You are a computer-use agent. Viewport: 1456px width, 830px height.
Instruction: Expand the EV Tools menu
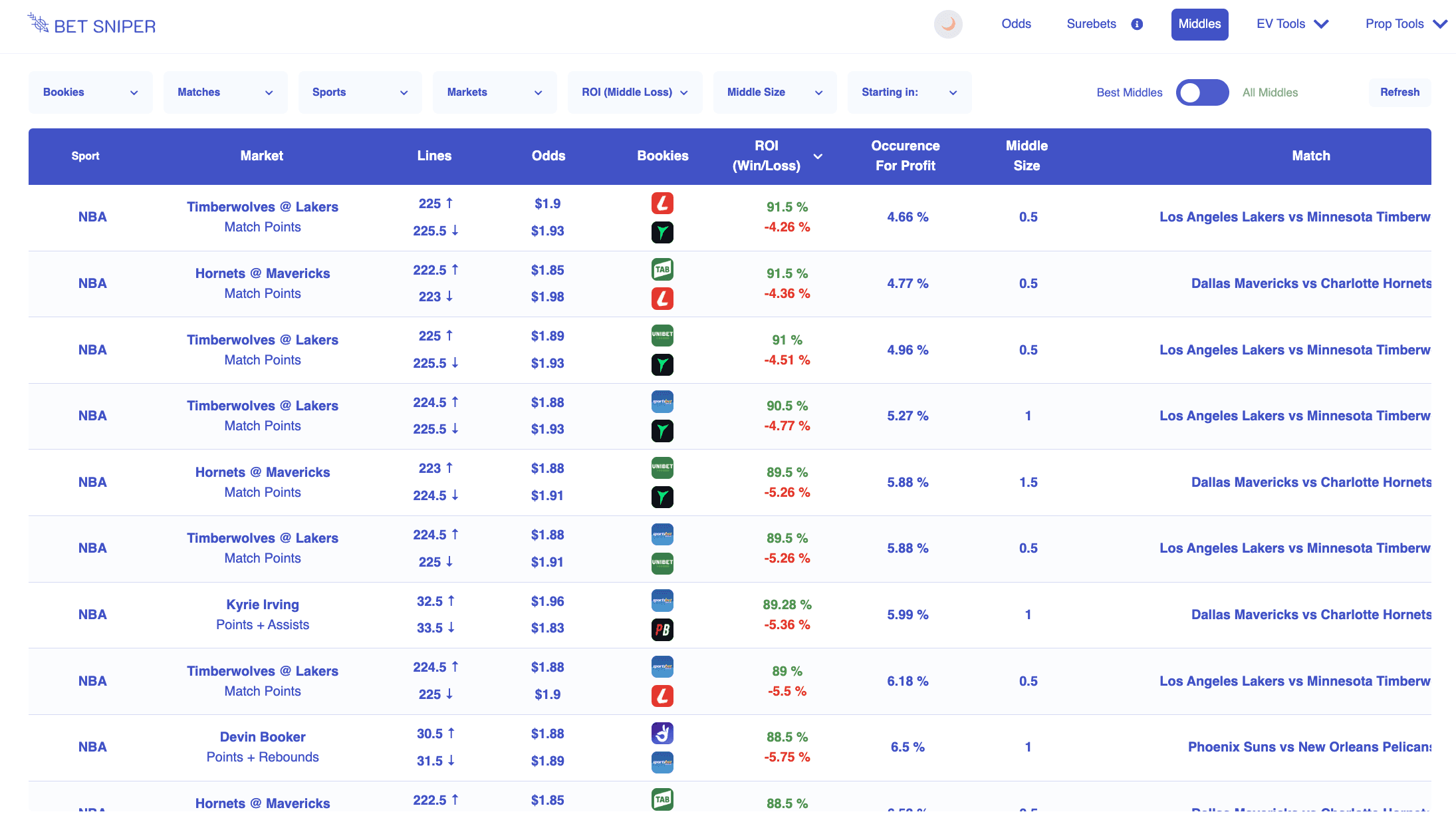pos(1292,25)
